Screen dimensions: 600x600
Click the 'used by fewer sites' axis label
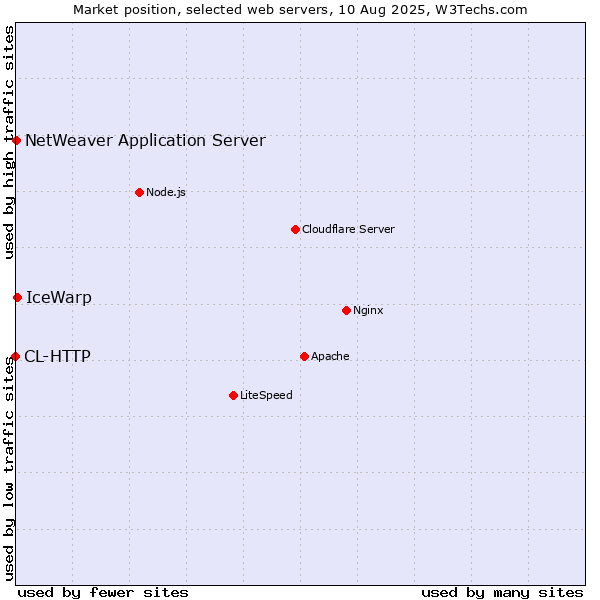click(x=103, y=593)
